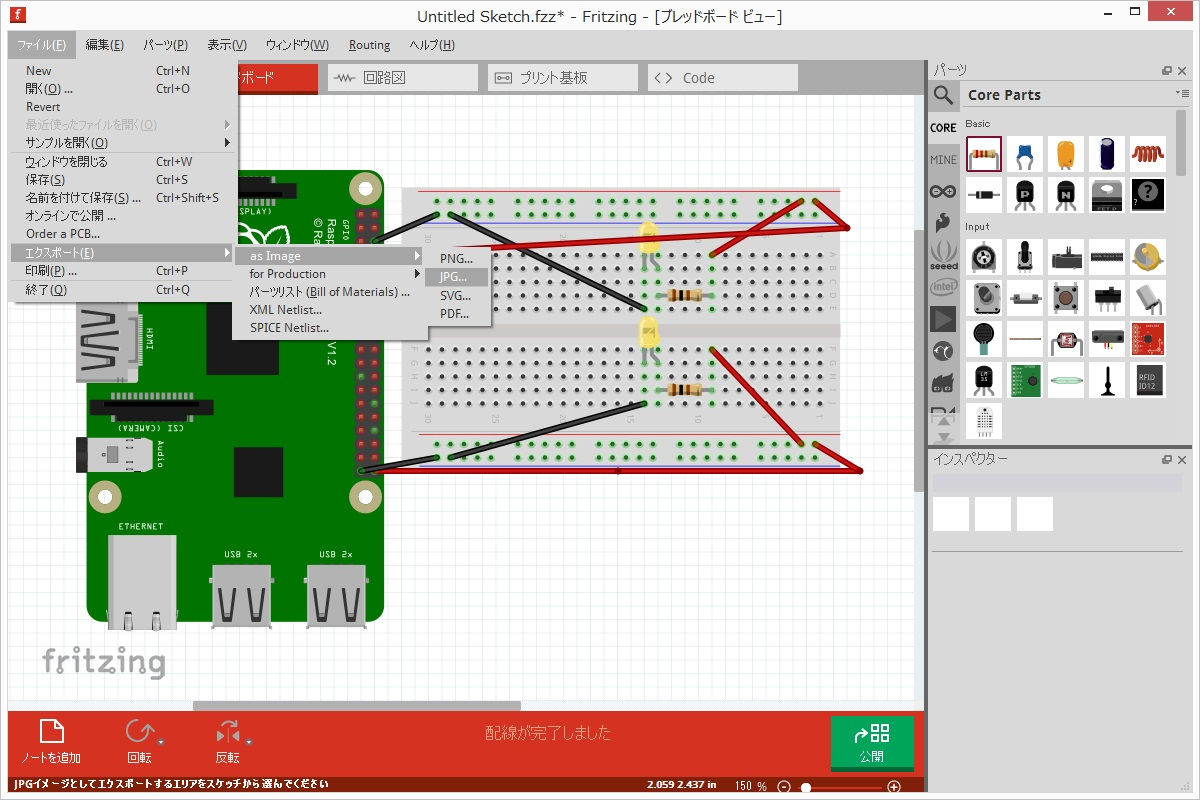1200x800 pixels.
Task: Choose the Arduino parts bin icon
Action: (x=943, y=191)
